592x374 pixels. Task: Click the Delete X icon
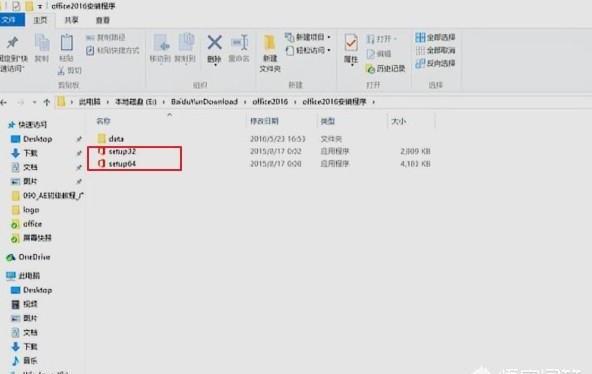pyautogui.click(x=214, y=42)
